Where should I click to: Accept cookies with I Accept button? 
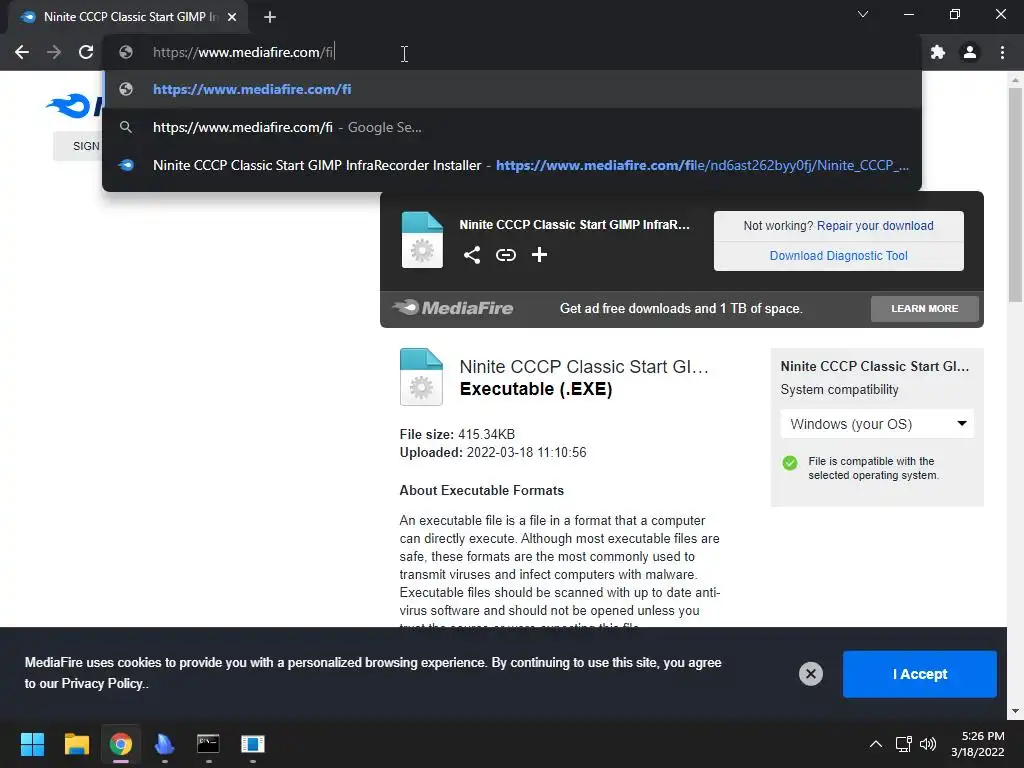[x=920, y=674]
